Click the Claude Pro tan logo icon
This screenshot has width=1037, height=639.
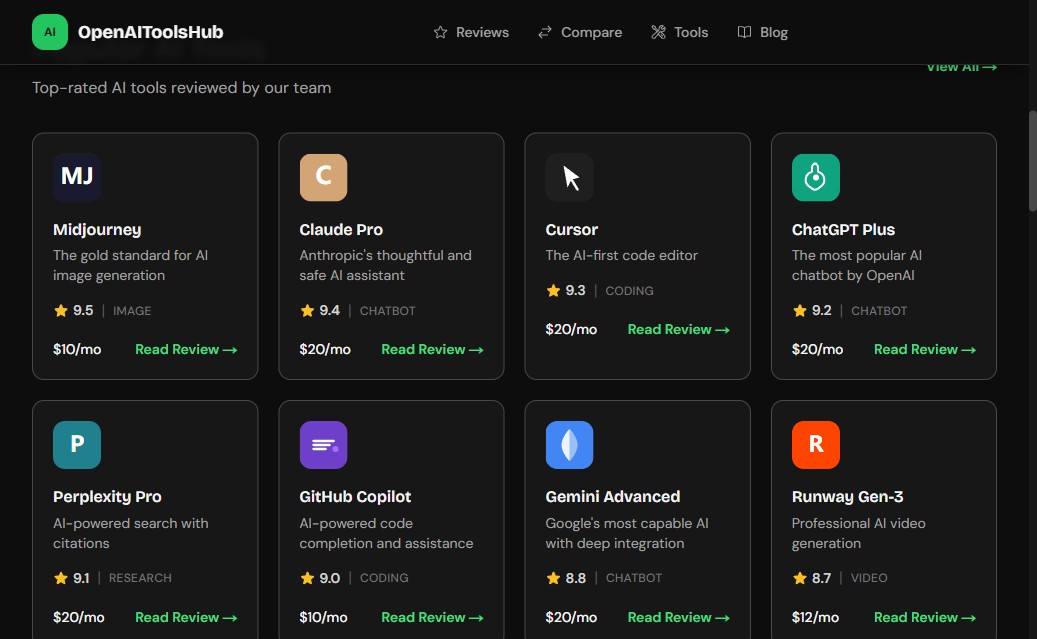click(x=323, y=178)
